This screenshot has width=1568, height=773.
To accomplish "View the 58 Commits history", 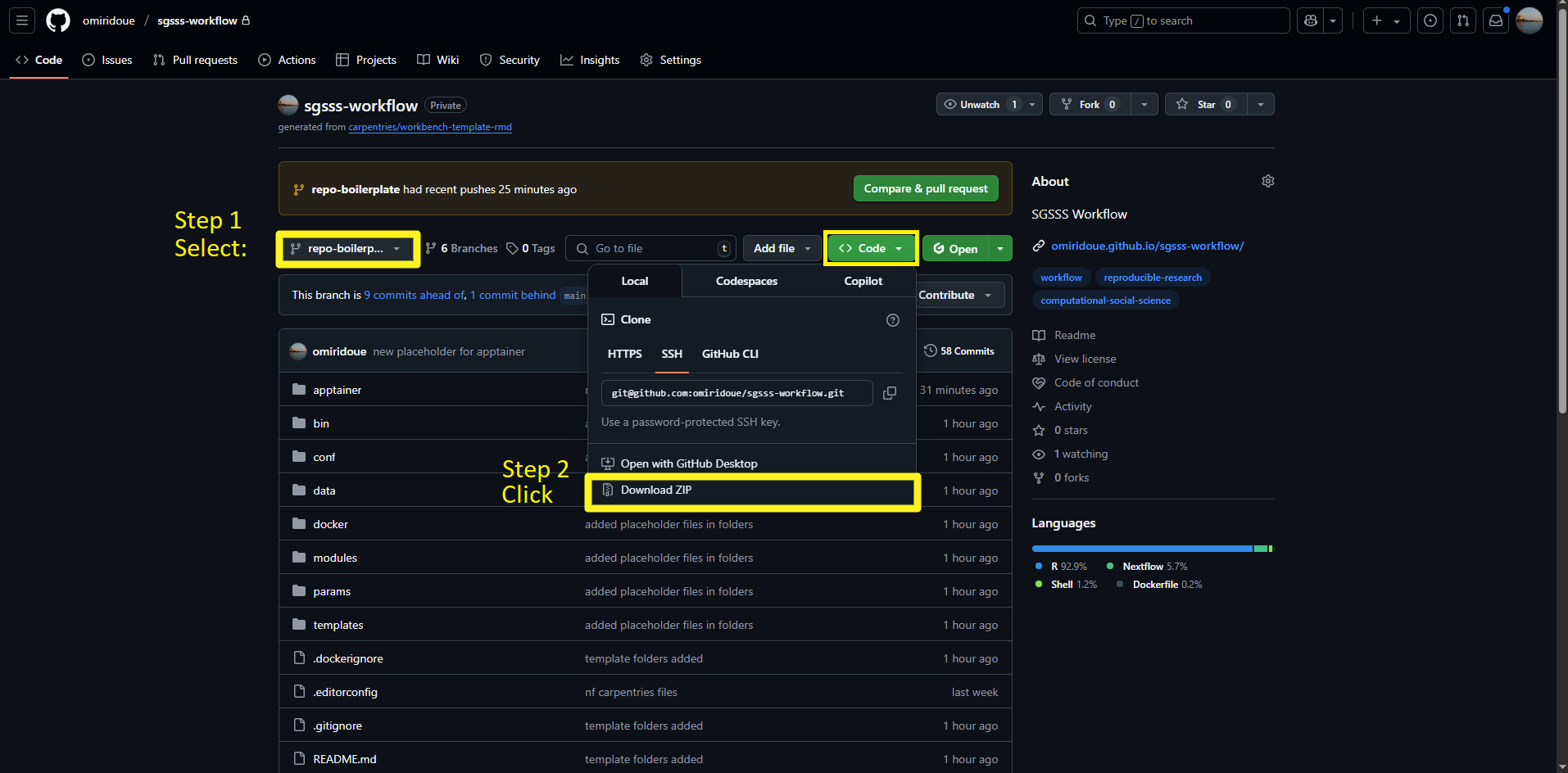I will 958,350.
